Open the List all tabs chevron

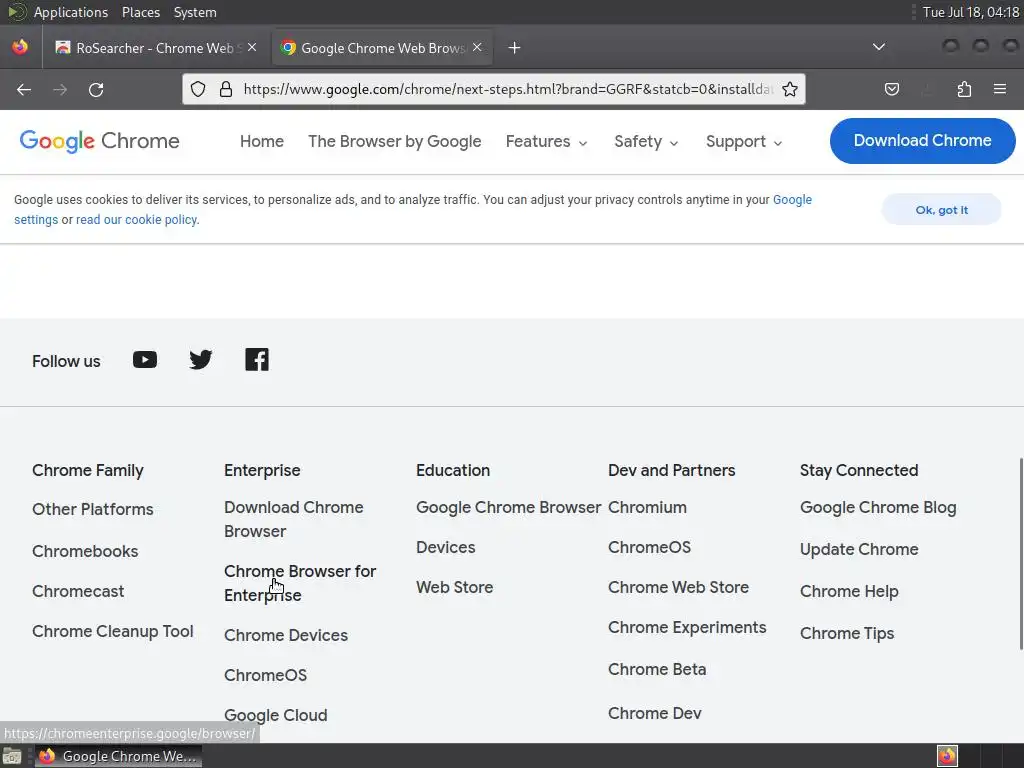878,47
